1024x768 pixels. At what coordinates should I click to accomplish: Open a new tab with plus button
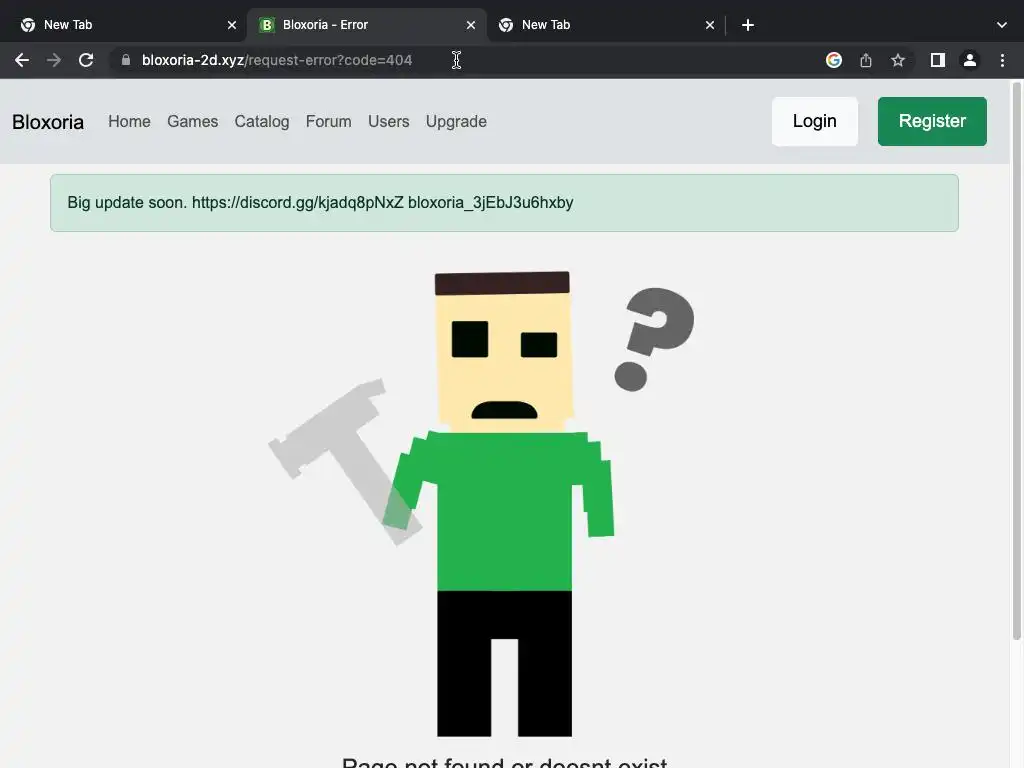point(748,25)
